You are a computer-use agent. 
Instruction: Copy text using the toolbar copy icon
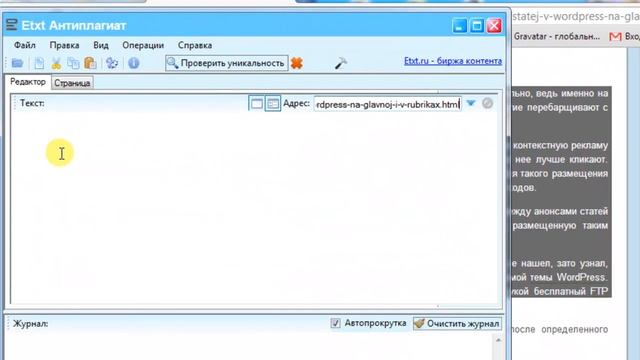coord(73,63)
